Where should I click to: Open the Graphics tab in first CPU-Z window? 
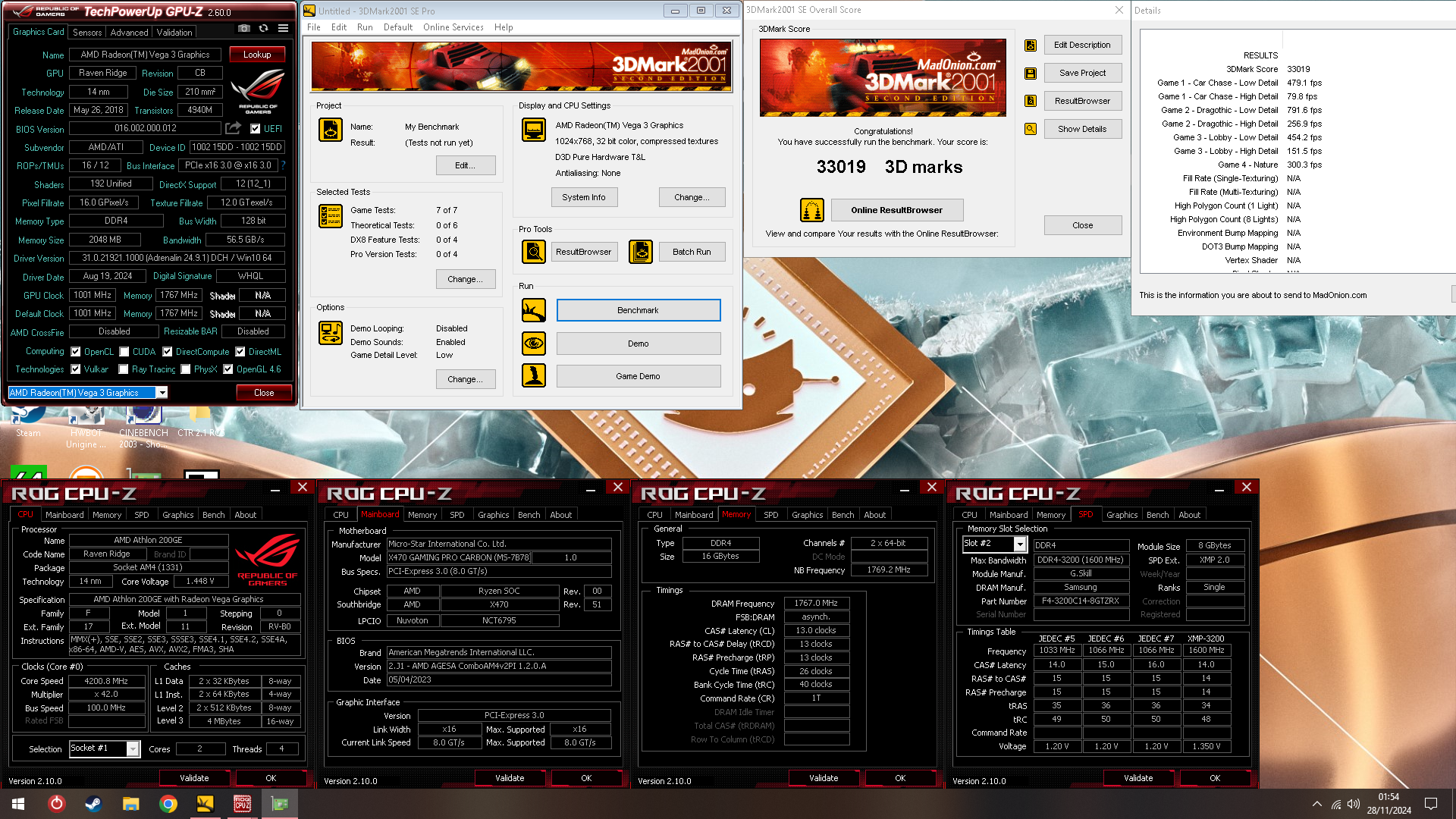178,515
